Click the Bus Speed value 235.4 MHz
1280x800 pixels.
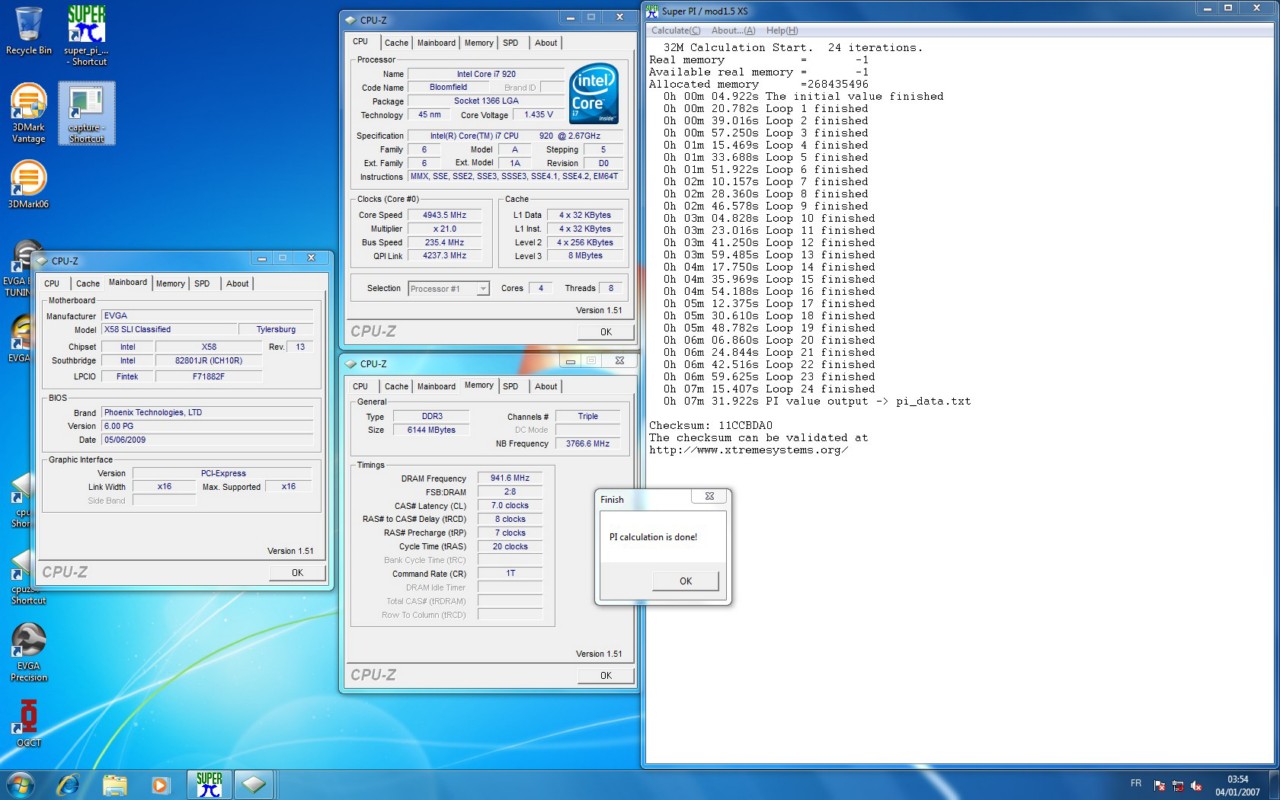[x=445, y=243]
